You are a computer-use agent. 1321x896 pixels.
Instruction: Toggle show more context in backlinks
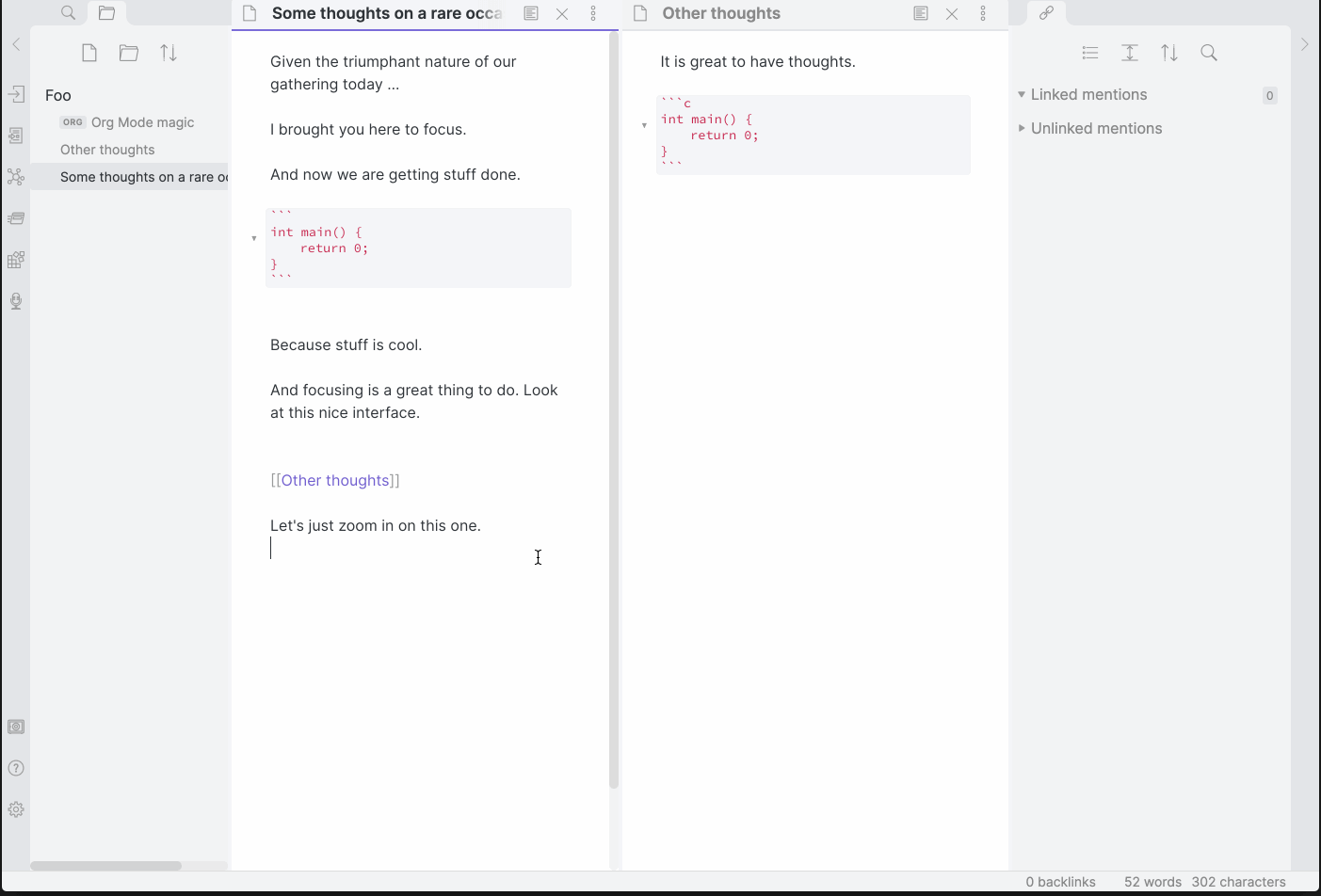(1130, 53)
